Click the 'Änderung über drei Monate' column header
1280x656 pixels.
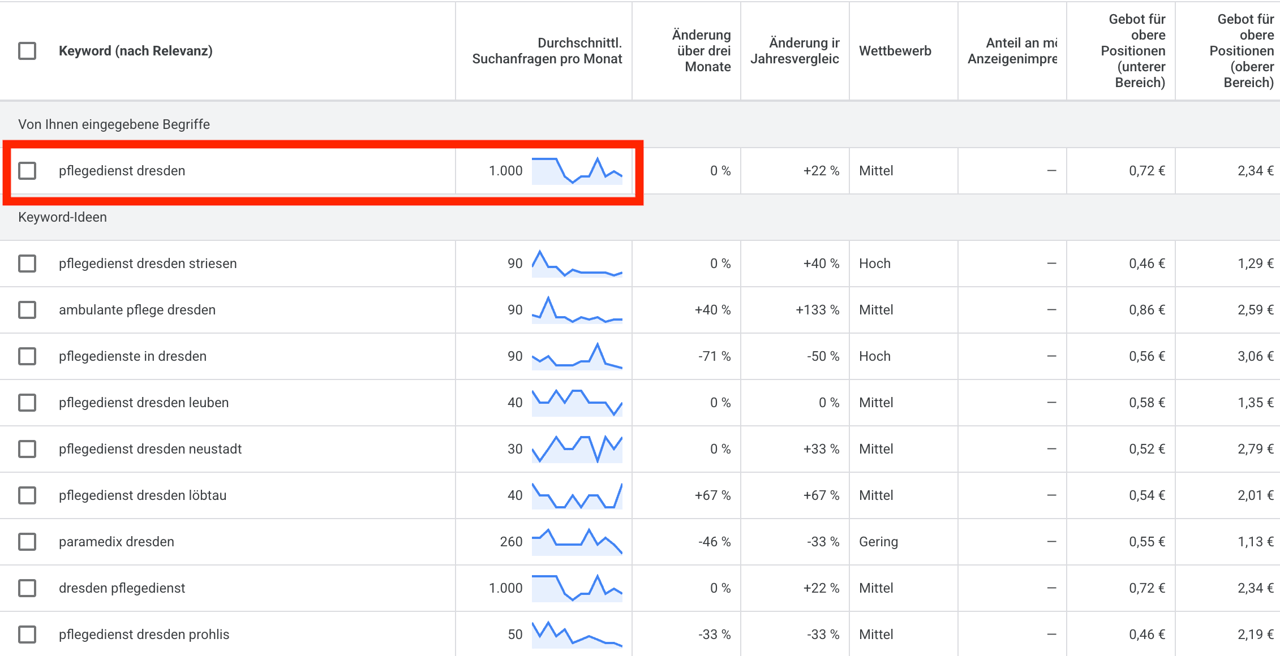[701, 51]
